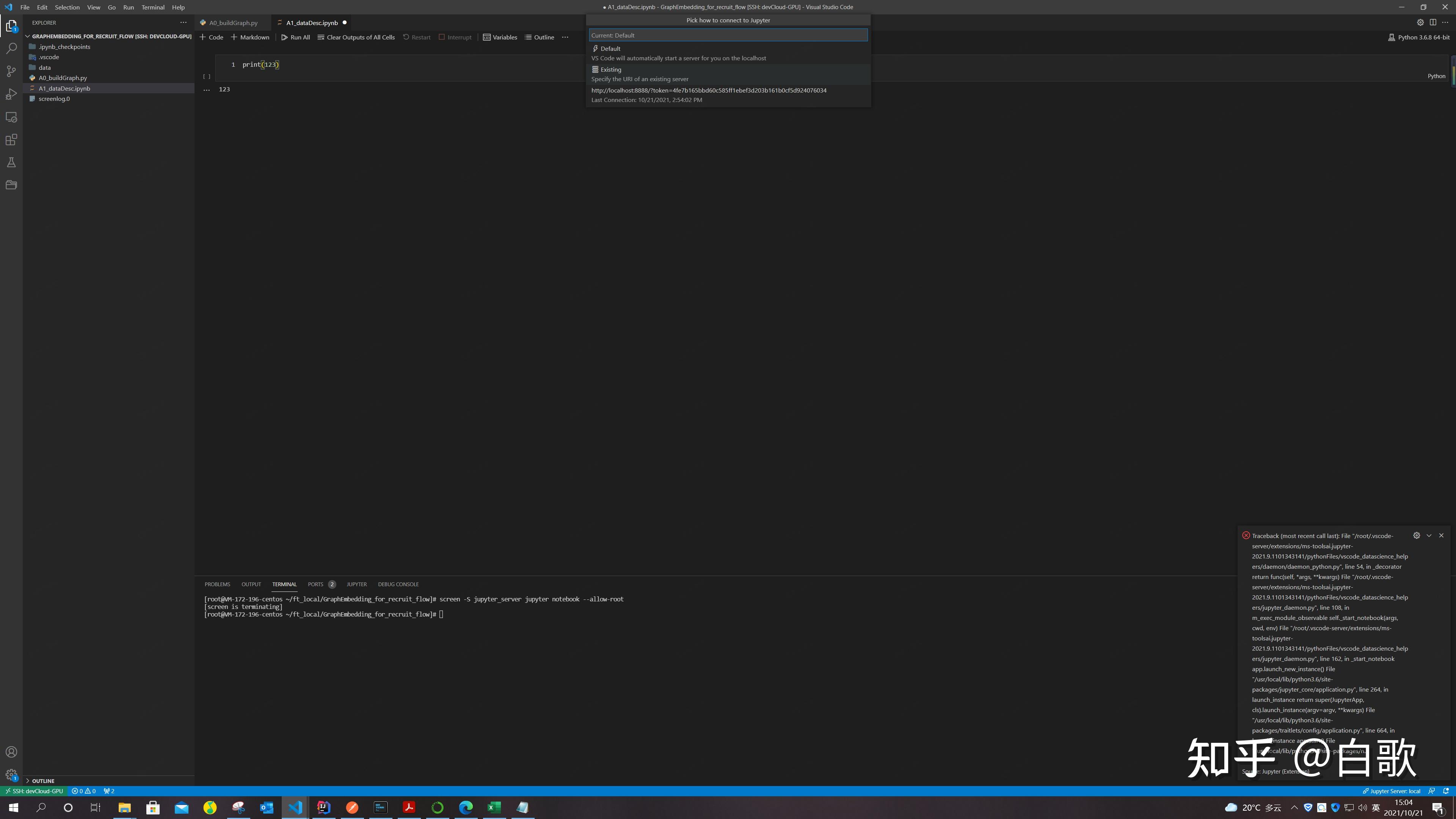Open the Terminal menu in menu bar
The width and height of the screenshot is (1456, 819).
click(x=152, y=7)
